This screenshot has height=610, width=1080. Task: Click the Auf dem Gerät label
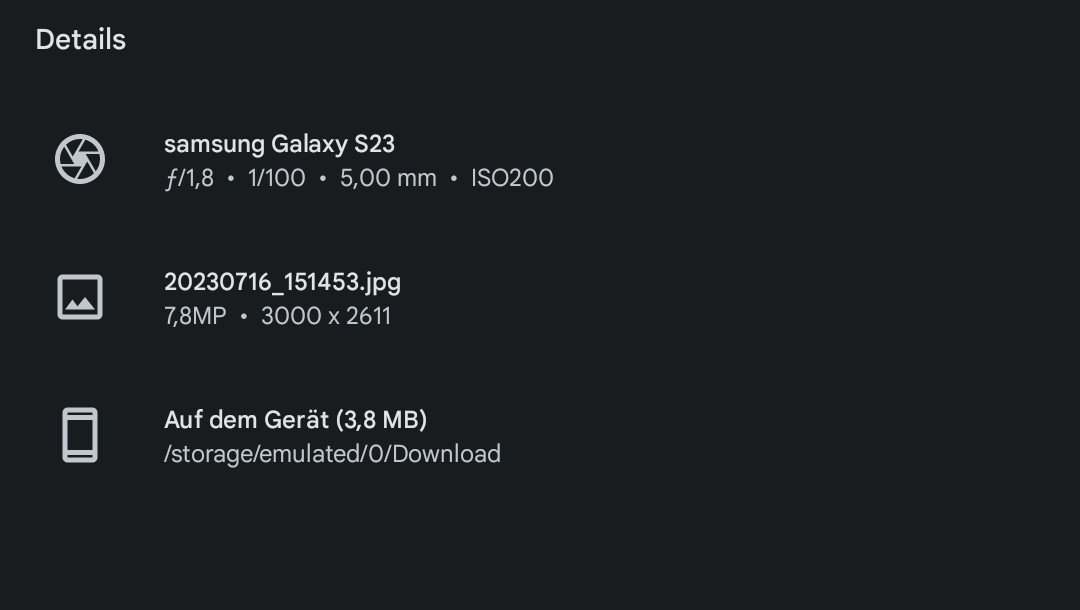point(246,419)
